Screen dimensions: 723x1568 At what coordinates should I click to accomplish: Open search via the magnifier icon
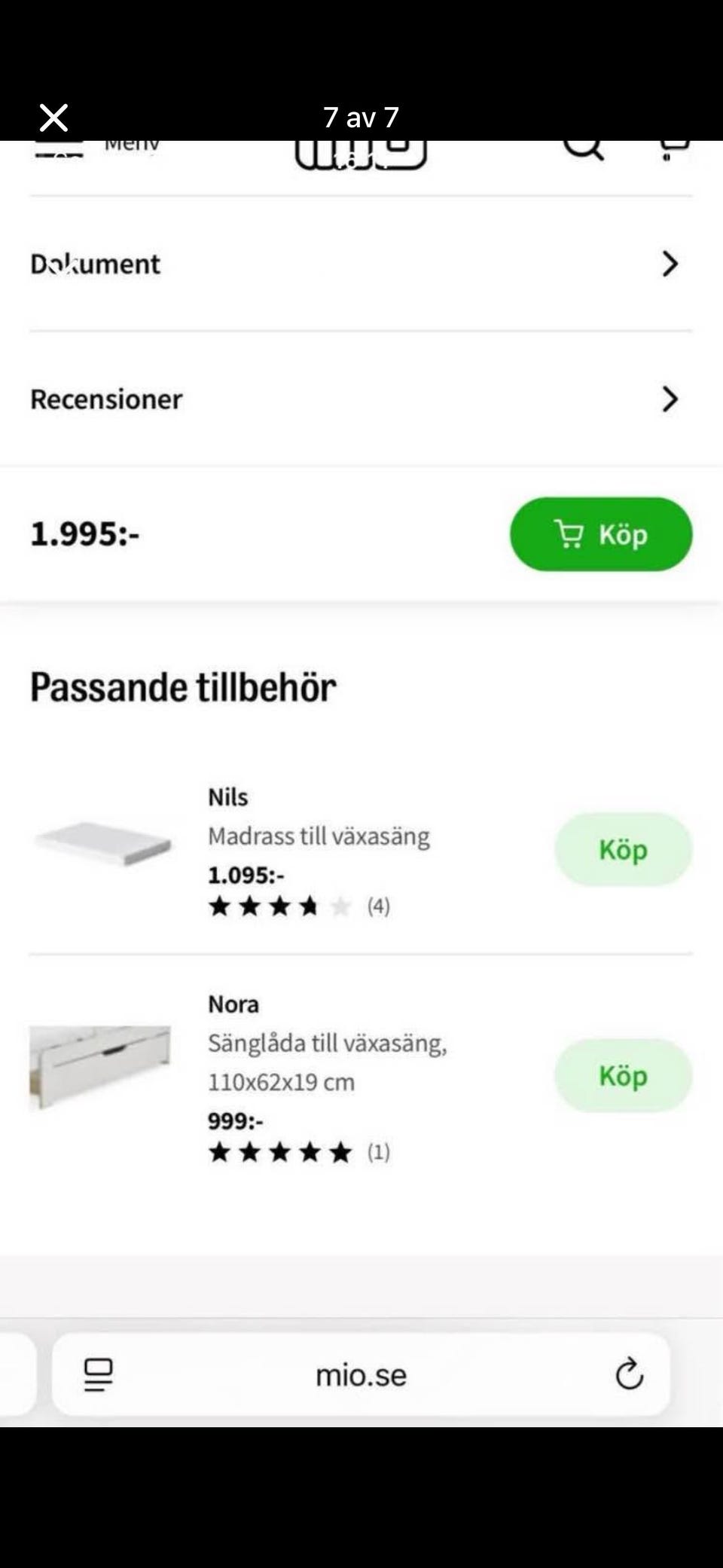[x=584, y=148]
